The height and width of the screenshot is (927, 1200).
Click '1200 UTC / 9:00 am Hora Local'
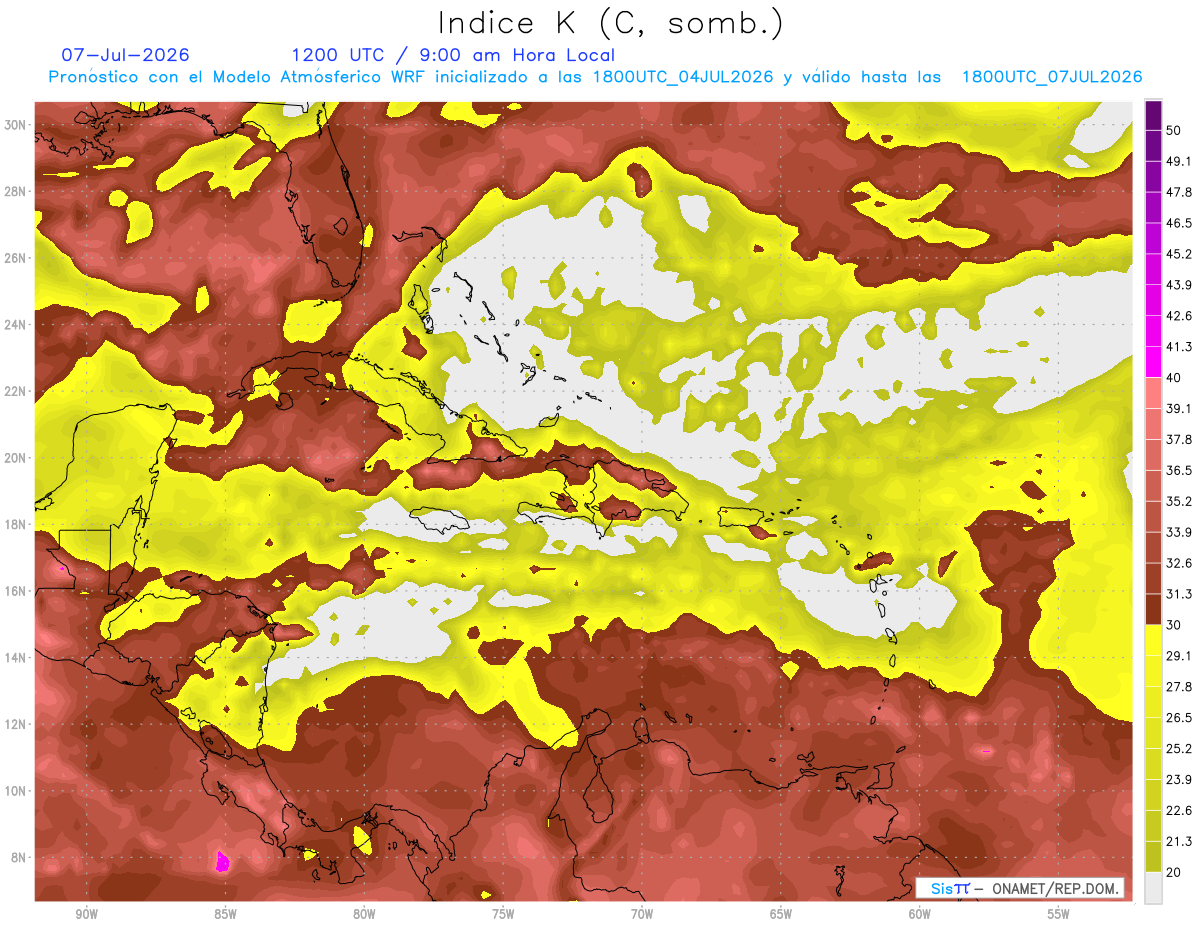(453, 55)
